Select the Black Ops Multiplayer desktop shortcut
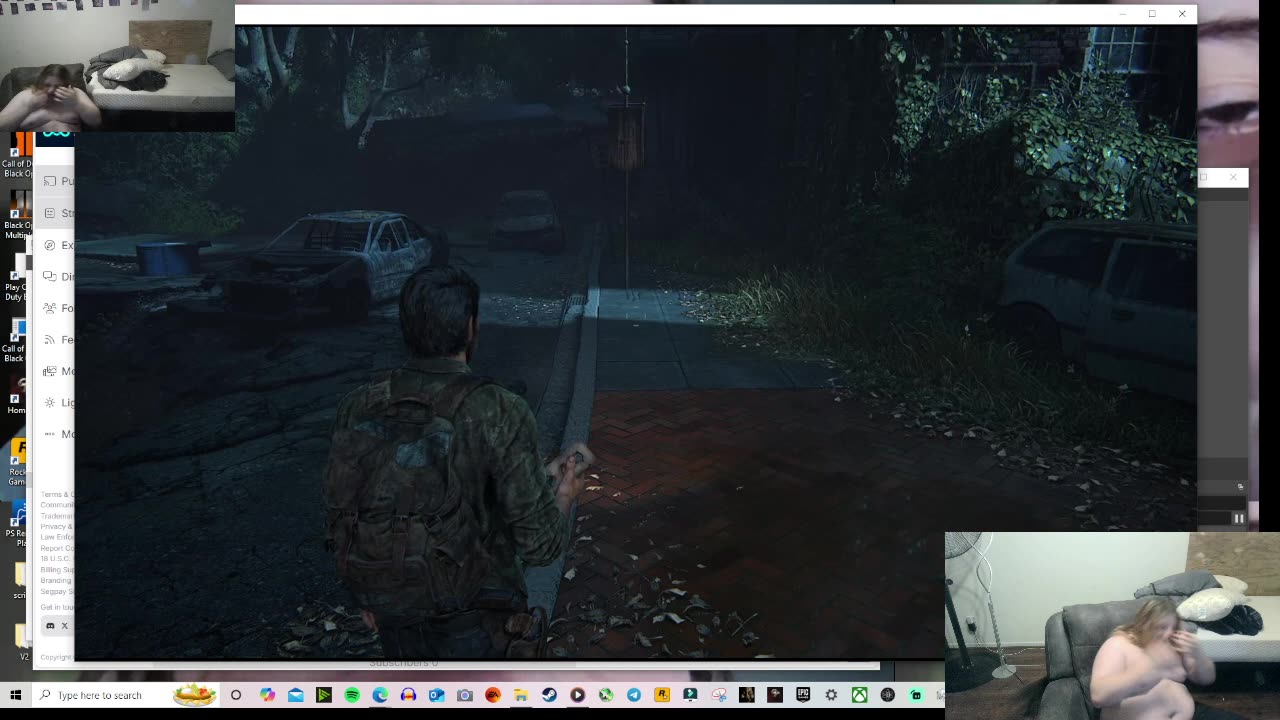The image size is (1280, 720). 17,215
